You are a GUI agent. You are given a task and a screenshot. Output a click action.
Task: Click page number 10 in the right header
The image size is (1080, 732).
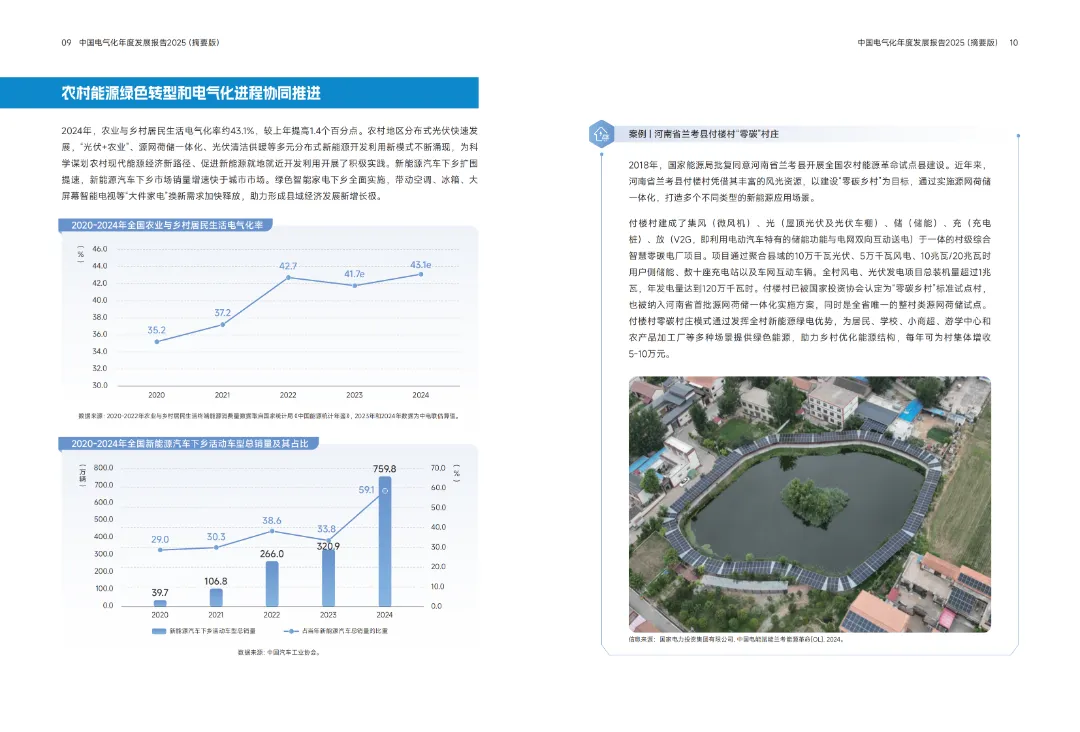[1013, 43]
